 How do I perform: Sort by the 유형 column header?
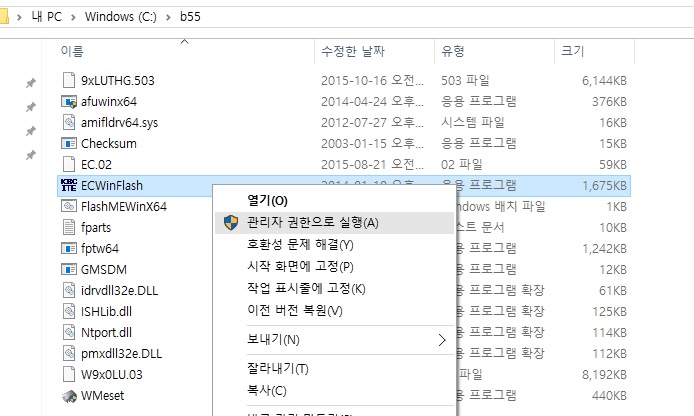[452, 51]
